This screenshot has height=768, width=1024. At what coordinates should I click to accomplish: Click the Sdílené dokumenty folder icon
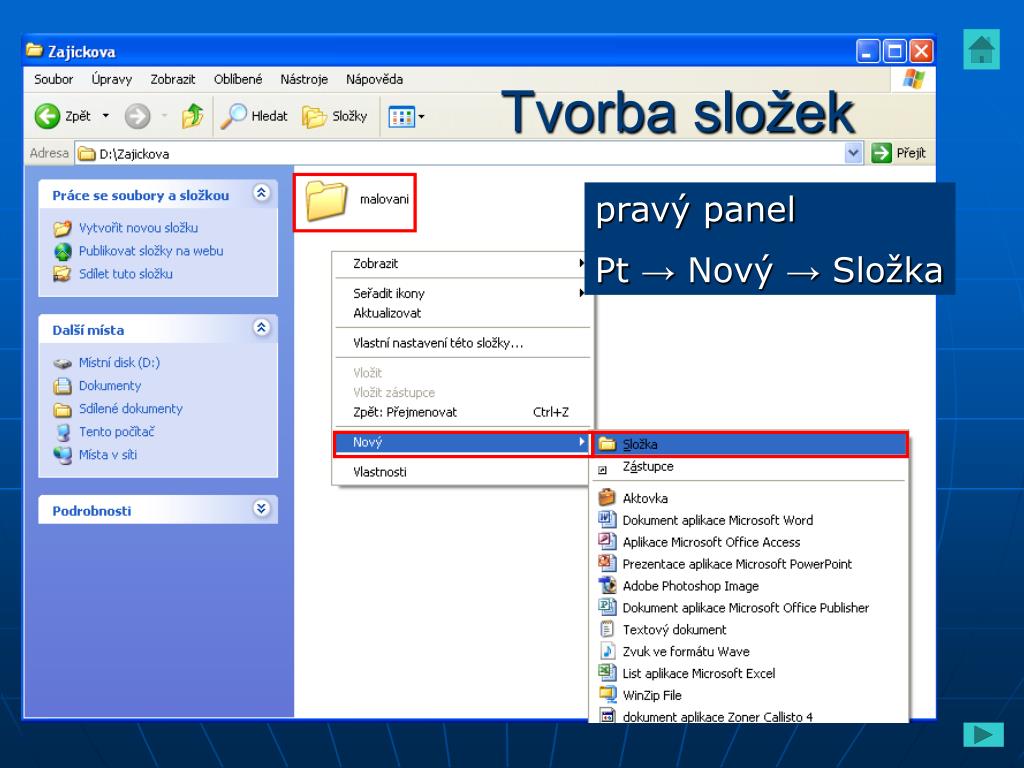62,409
